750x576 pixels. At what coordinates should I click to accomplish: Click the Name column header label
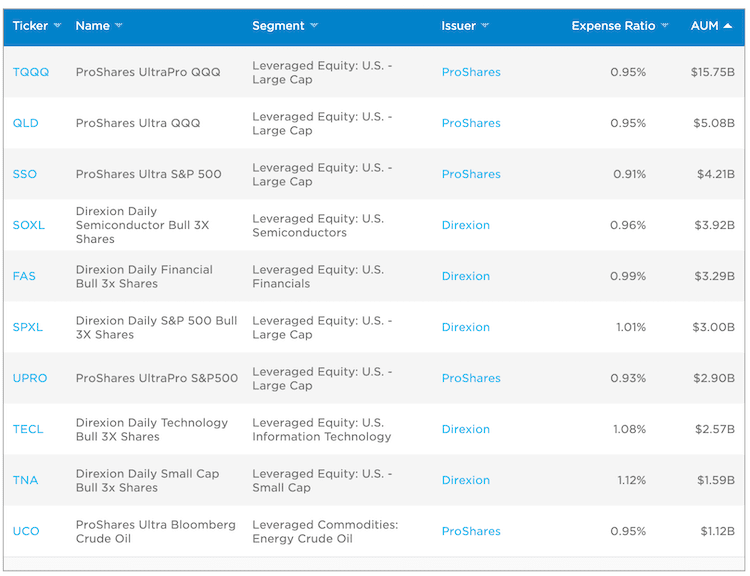93,26
